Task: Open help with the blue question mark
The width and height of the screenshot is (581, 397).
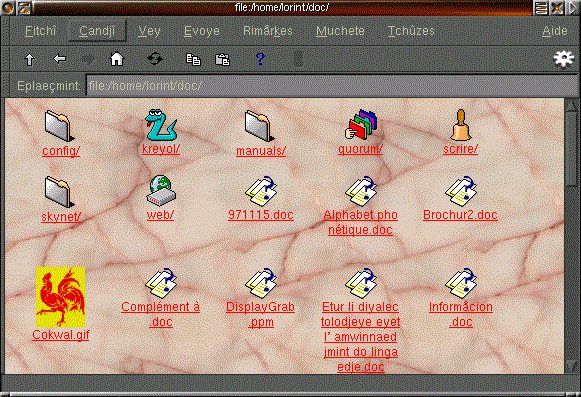Action: [x=260, y=59]
